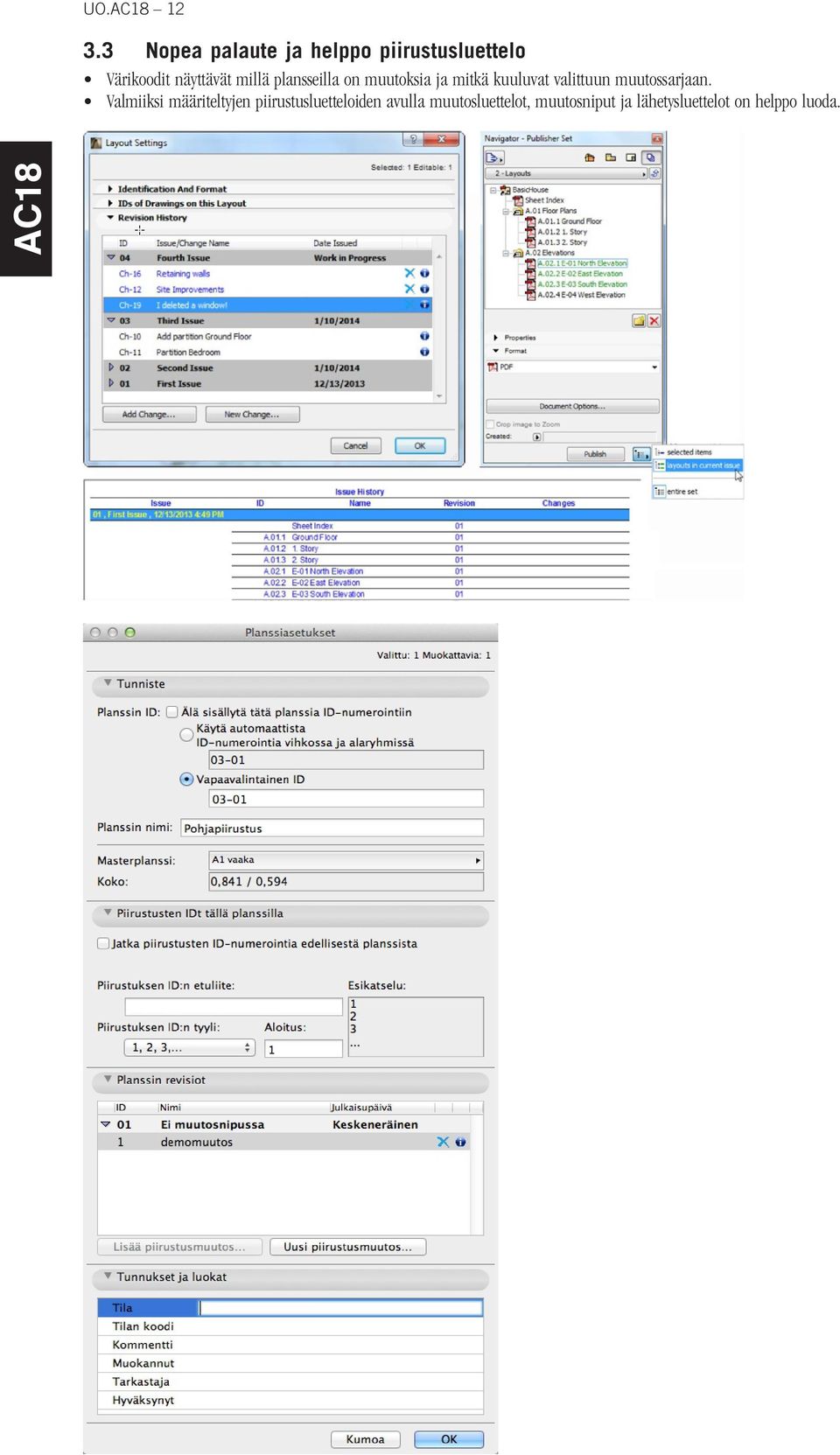The width and height of the screenshot is (840, 1455).
Task: Click info icon on Partition Bedroom row
Action: pos(424,352)
